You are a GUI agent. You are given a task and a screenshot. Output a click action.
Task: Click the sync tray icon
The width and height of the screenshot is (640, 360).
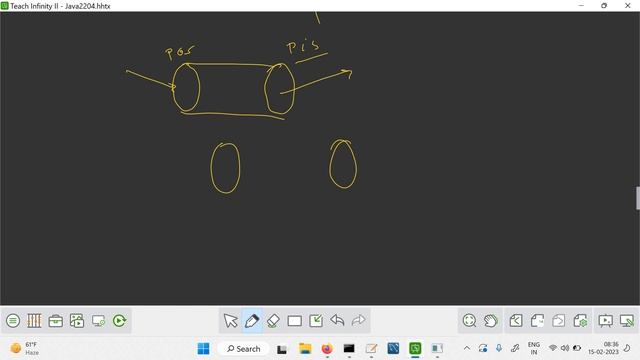483,348
